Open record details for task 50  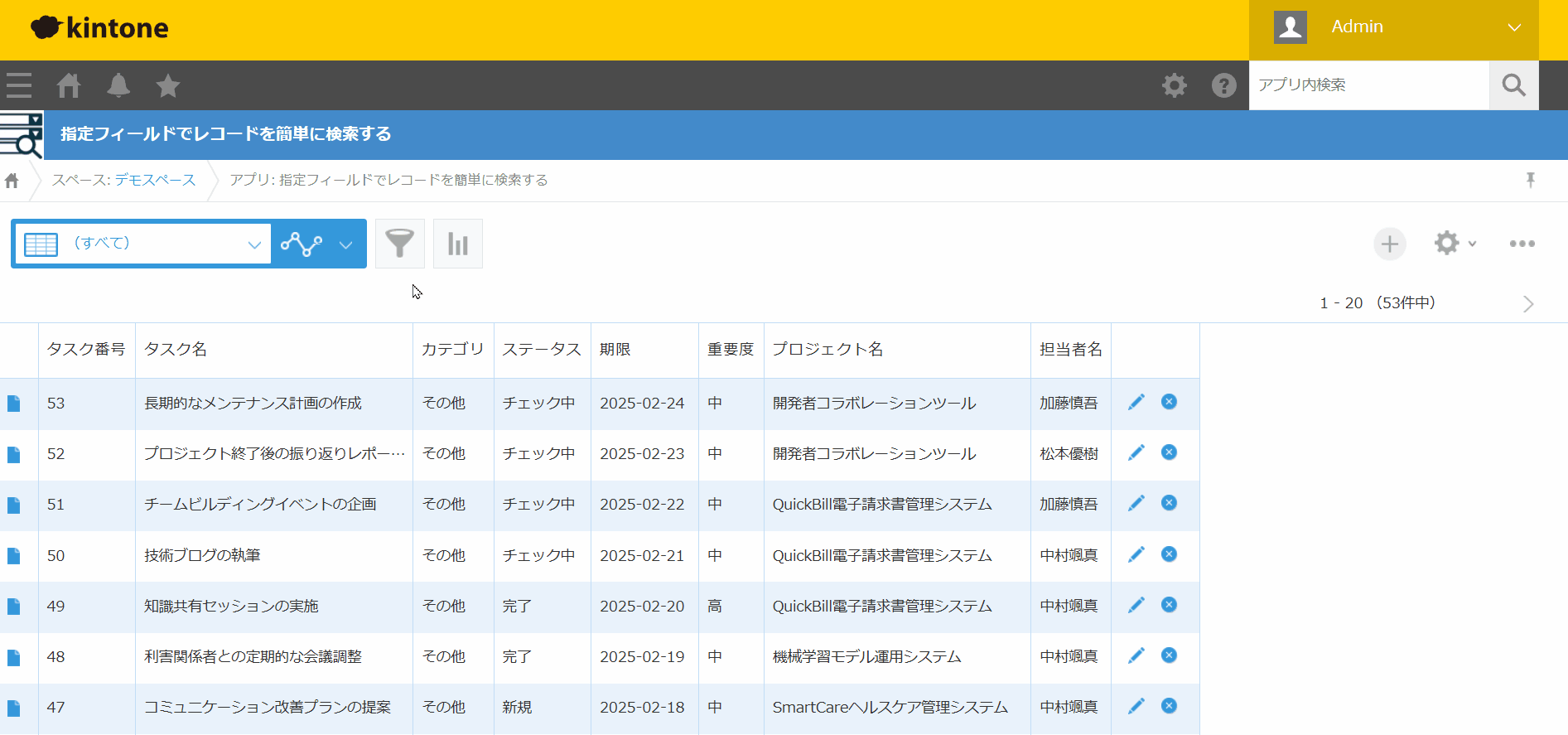(14, 556)
